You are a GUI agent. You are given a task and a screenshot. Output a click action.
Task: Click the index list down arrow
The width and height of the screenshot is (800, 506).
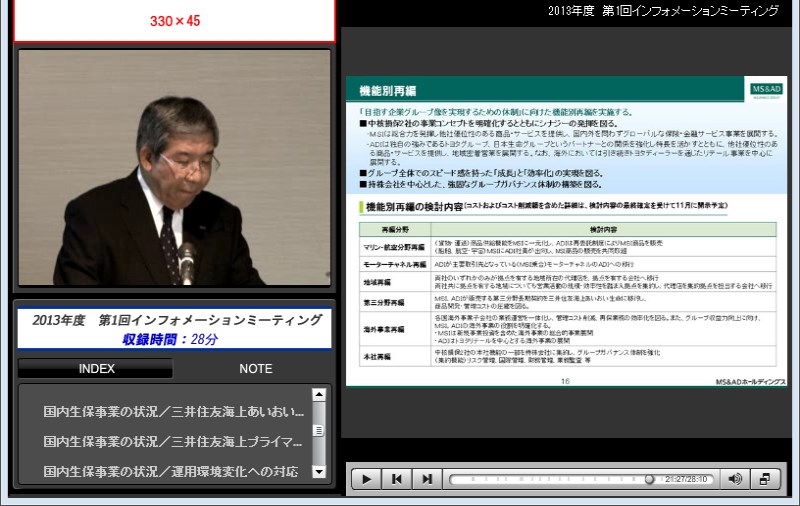pyautogui.click(x=319, y=472)
